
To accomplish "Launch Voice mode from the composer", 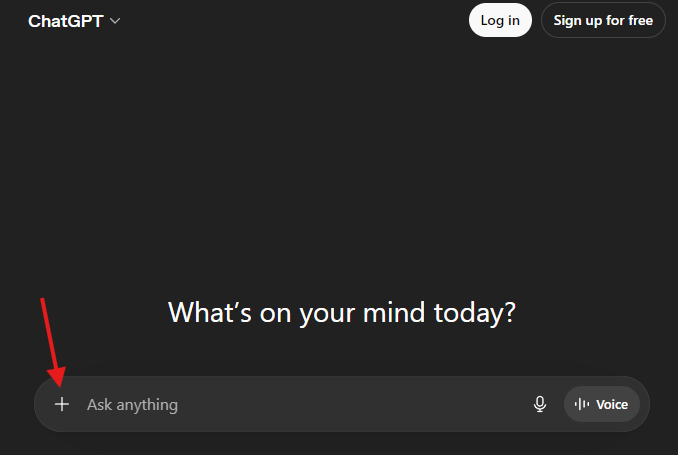I will point(602,404).
